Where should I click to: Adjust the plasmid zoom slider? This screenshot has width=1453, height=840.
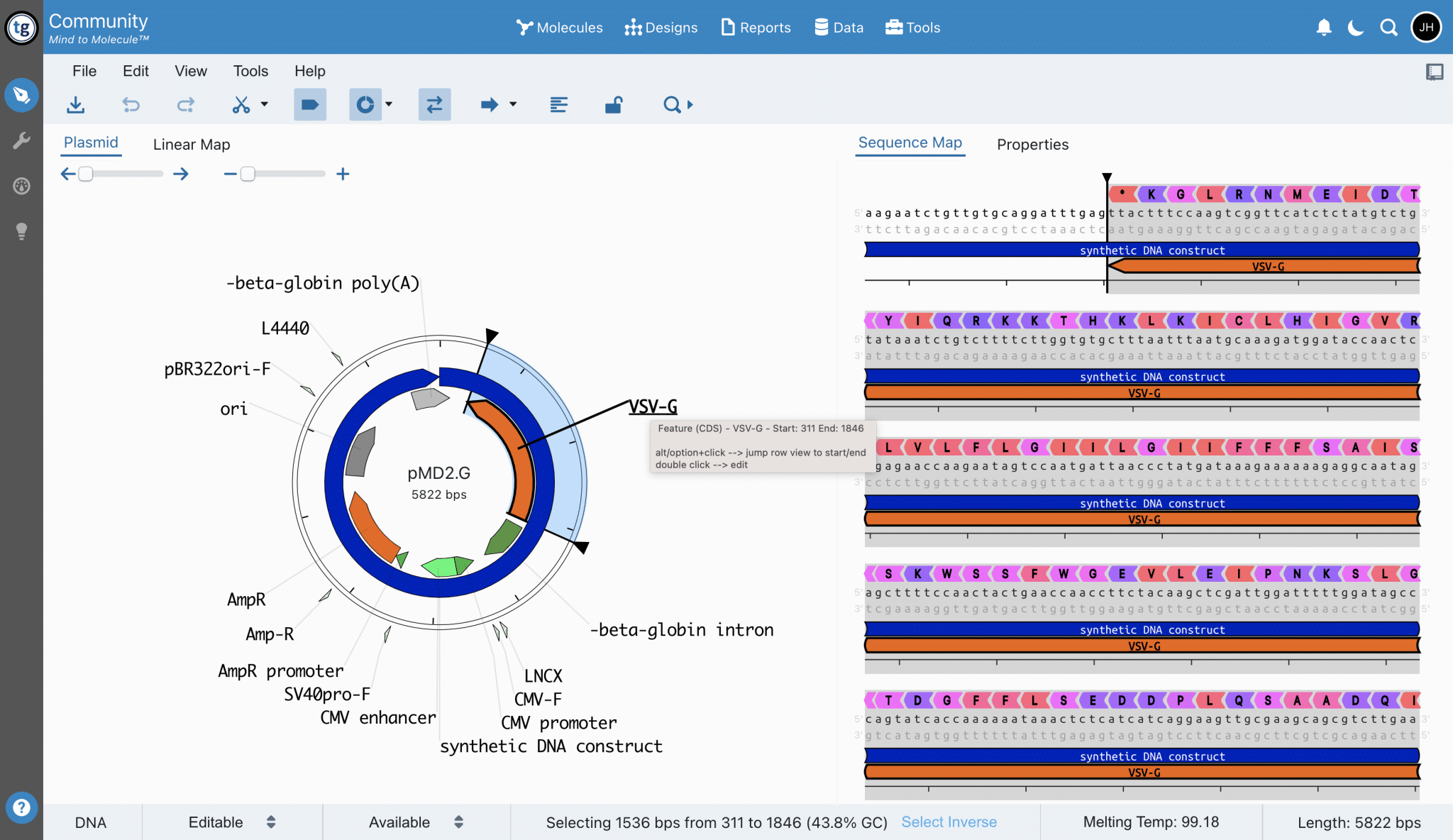[x=249, y=173]
